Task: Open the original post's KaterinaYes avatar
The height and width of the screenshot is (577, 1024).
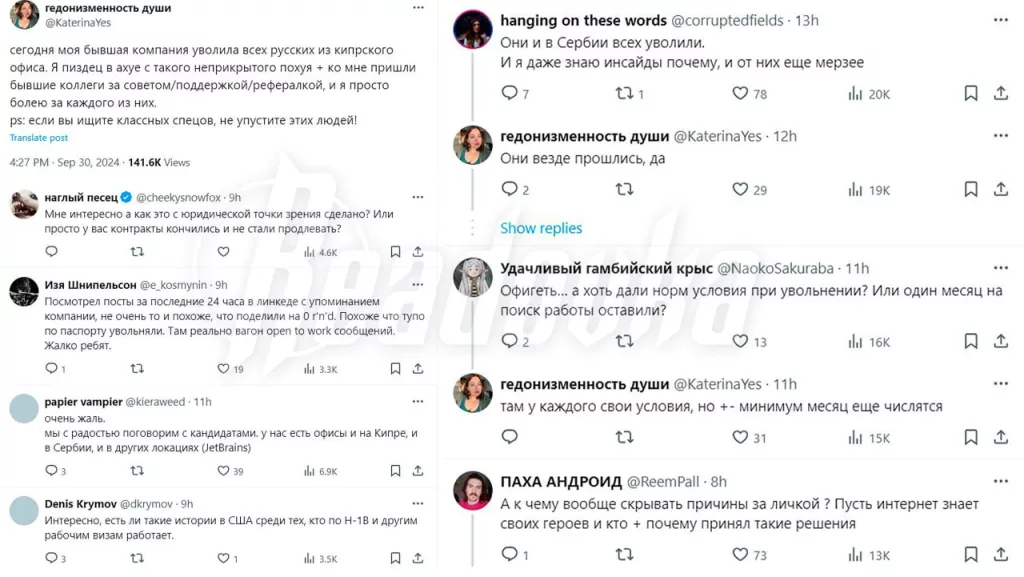Action: pyautogui.click(x=24, y=14)
